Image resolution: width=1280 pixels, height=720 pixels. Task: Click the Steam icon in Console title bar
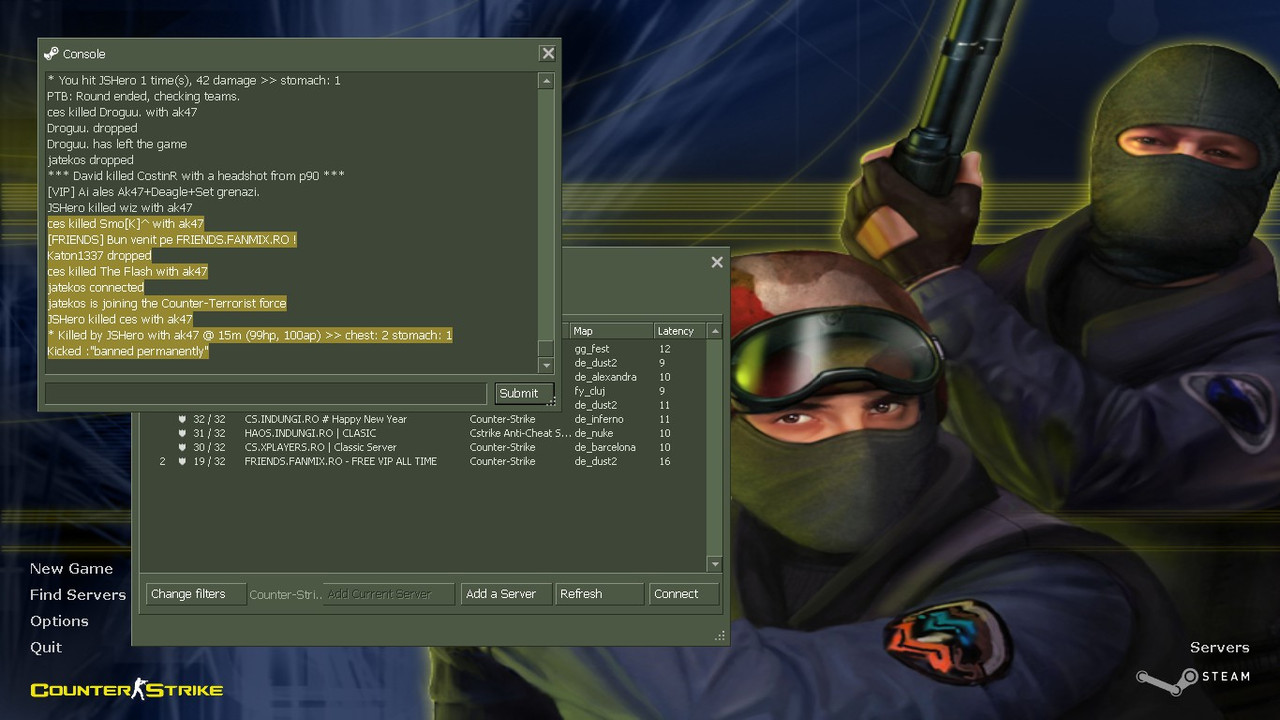pyautogui.click(x=51, y=54)
